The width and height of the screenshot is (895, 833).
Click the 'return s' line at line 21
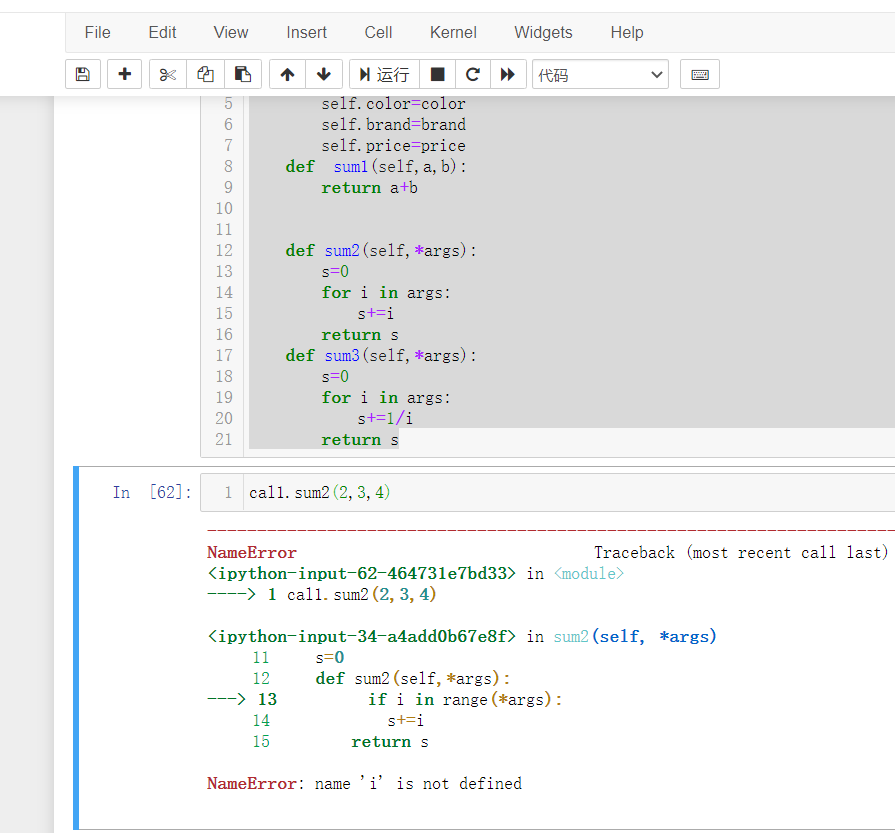click(x=360, y=440)
